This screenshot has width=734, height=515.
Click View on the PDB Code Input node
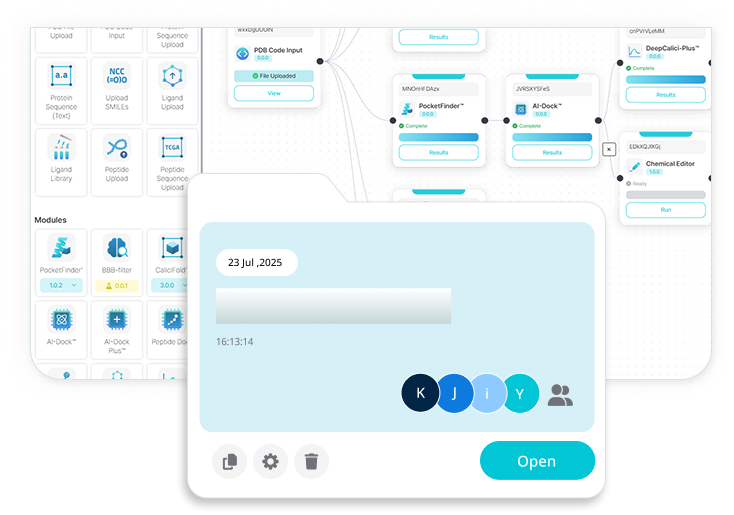click(x=273, y=93)
